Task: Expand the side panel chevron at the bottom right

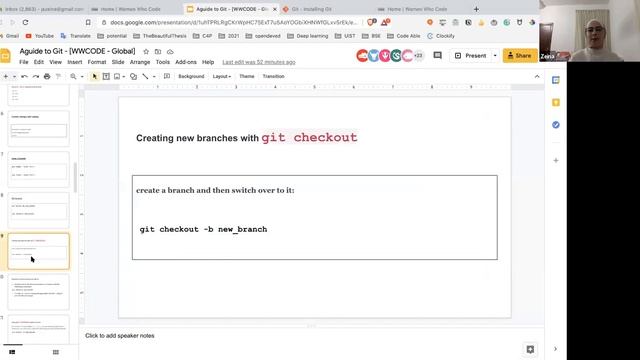Action: (555, 349)
